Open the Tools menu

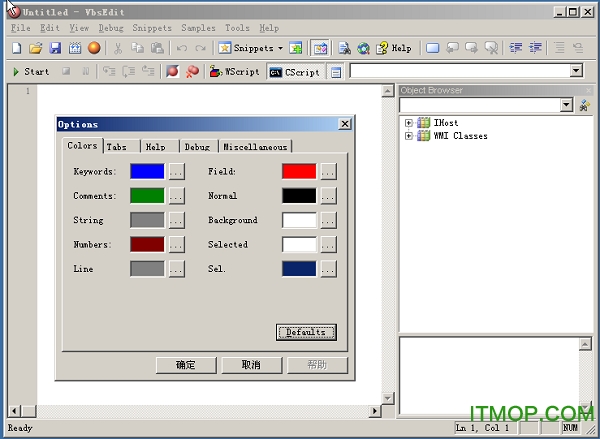237,28
